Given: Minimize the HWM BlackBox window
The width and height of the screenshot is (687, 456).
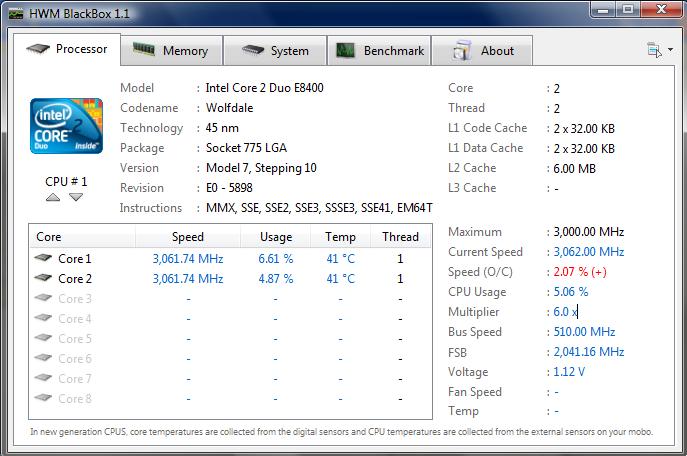Looking at the screenshot, I should 603,9.
